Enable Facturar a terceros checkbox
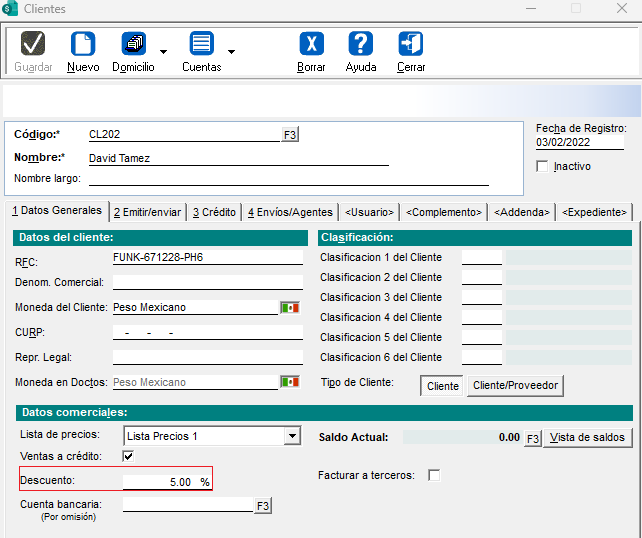This screenshot has width=642, height=538. tap(434, 475)
